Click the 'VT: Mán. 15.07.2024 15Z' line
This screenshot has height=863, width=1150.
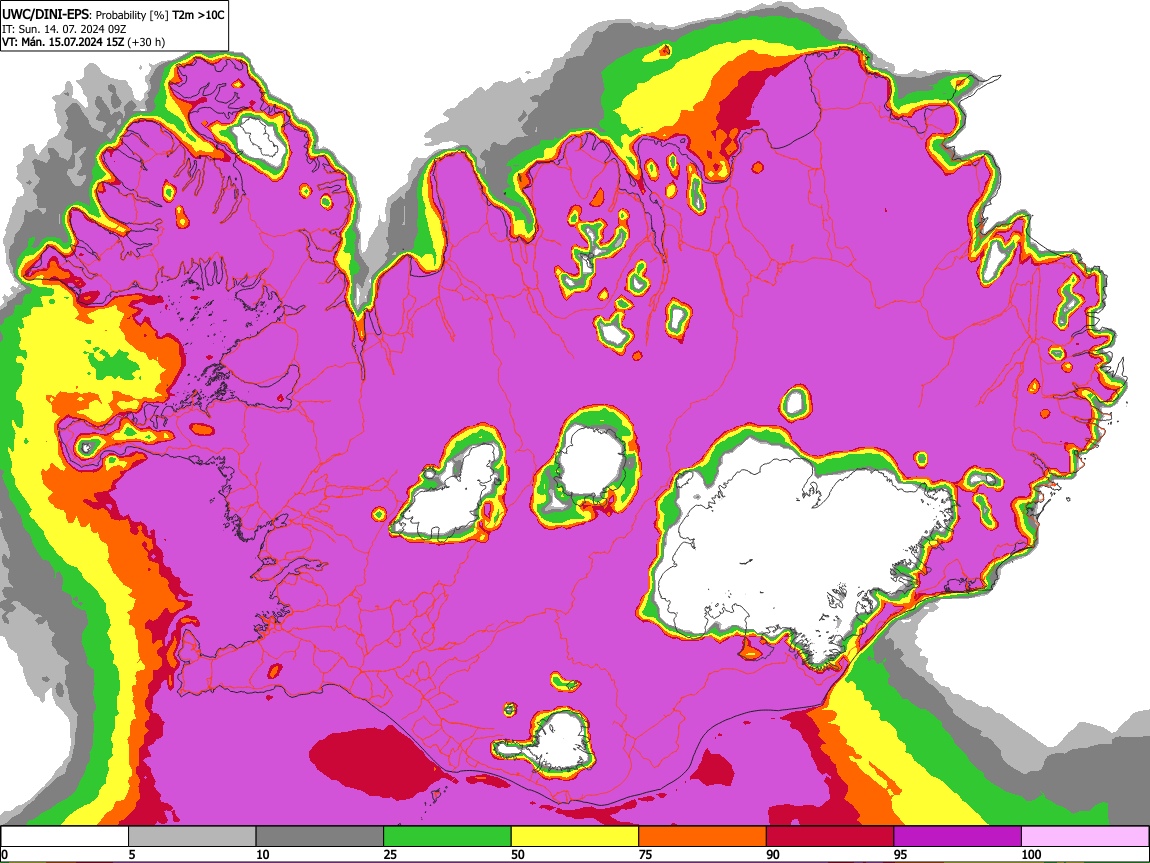[63, 42]
